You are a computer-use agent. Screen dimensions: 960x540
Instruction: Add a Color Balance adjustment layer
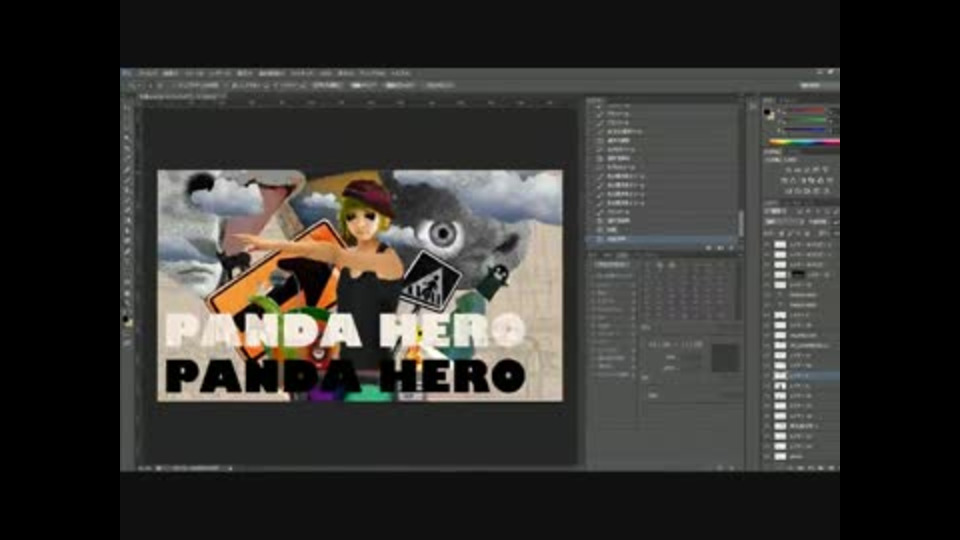click(x=792, y=181)
